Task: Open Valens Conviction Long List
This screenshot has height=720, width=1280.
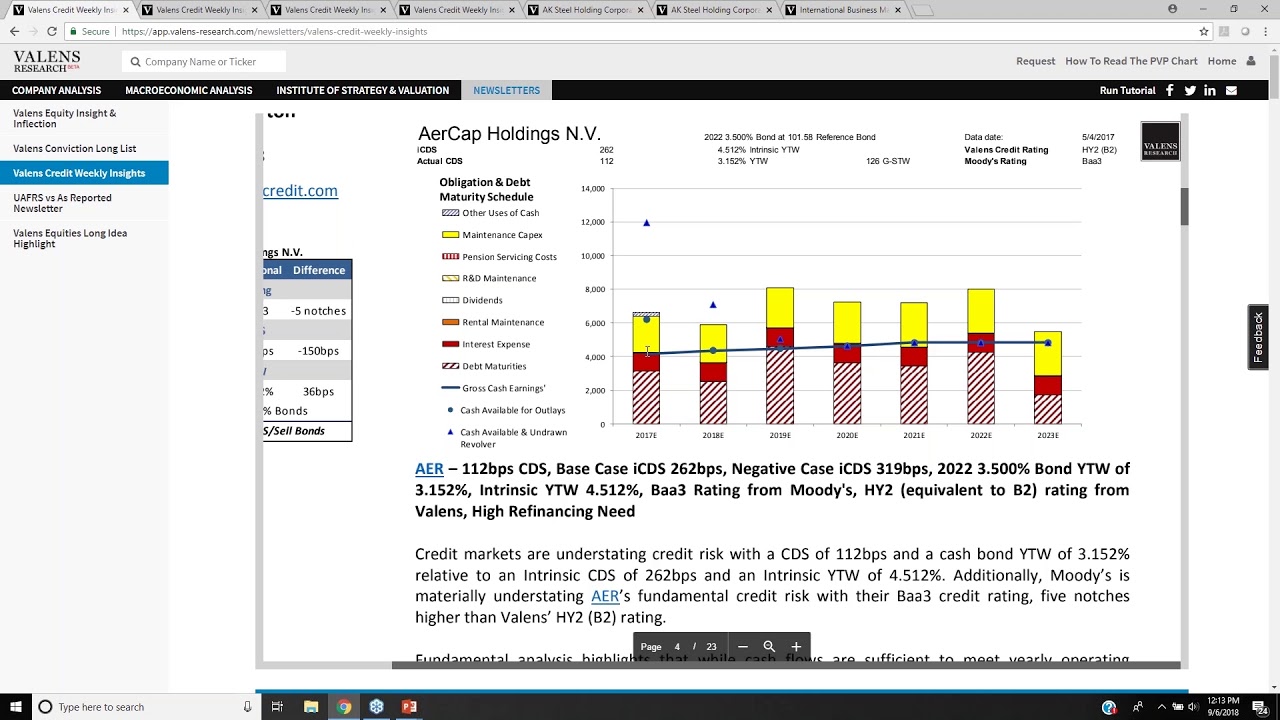Action: (75, 148)
